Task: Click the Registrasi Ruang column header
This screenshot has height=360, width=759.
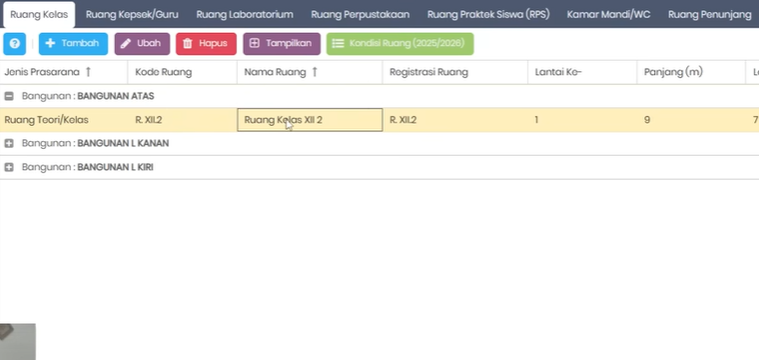Action: tap(455, 73)
